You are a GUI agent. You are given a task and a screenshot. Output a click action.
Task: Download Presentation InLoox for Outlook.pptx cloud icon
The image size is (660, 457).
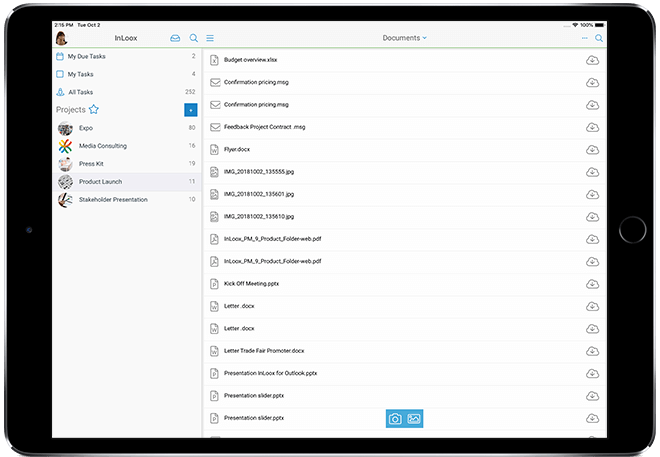[592, 374]
